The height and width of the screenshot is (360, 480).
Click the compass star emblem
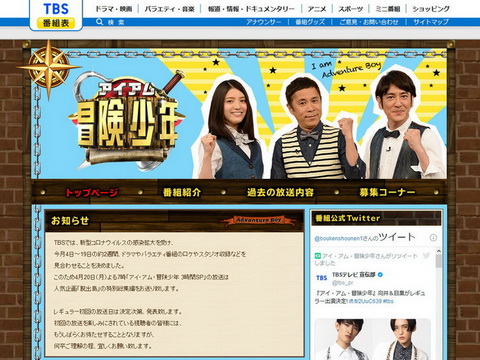pos(49,68)
